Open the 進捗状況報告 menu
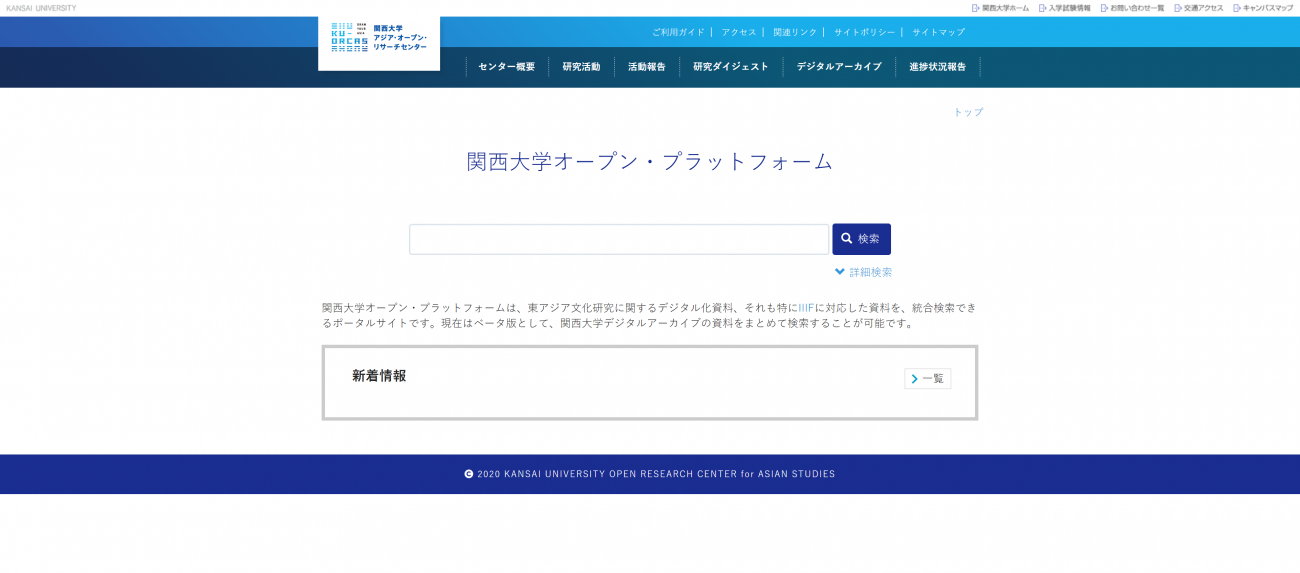 pos(938,67)
